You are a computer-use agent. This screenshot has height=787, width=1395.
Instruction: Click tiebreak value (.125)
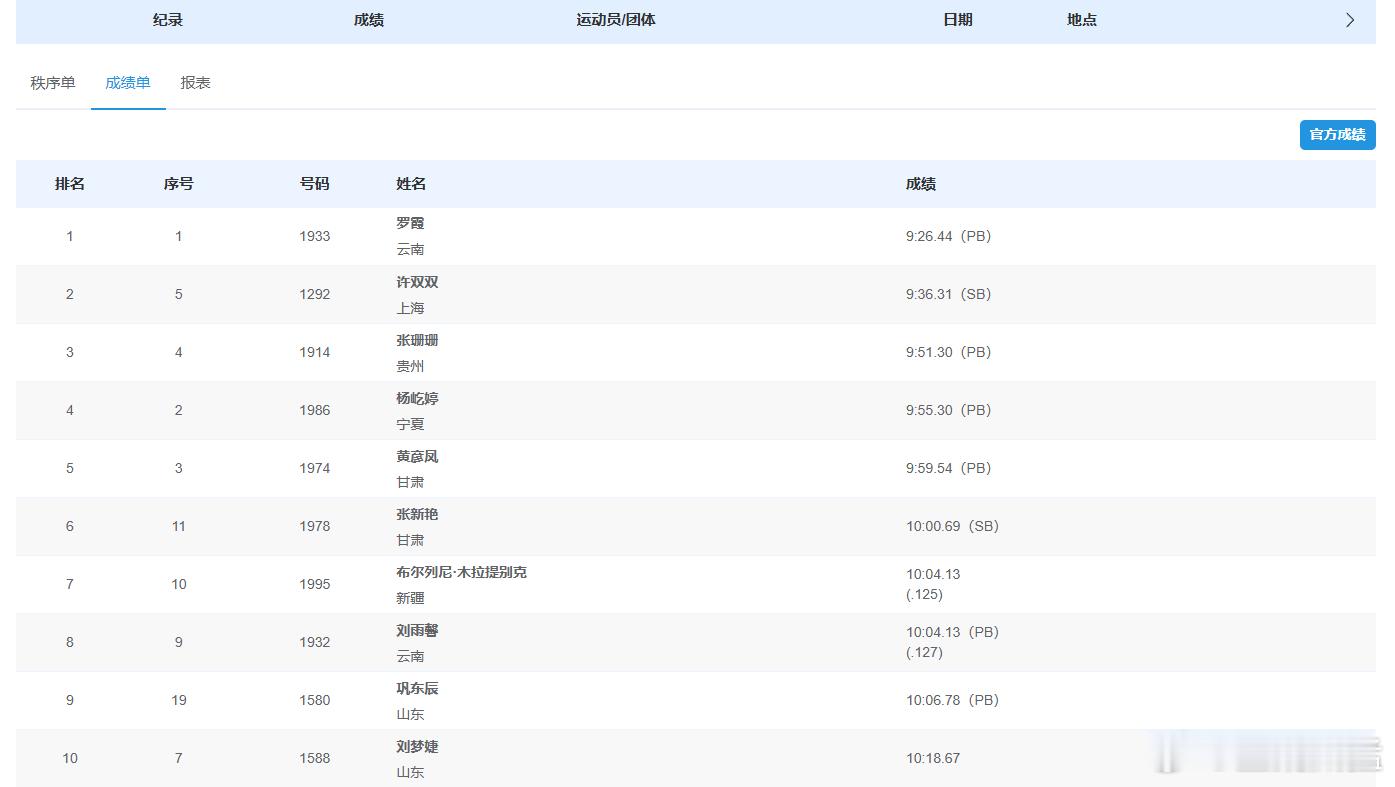(925, 594)
